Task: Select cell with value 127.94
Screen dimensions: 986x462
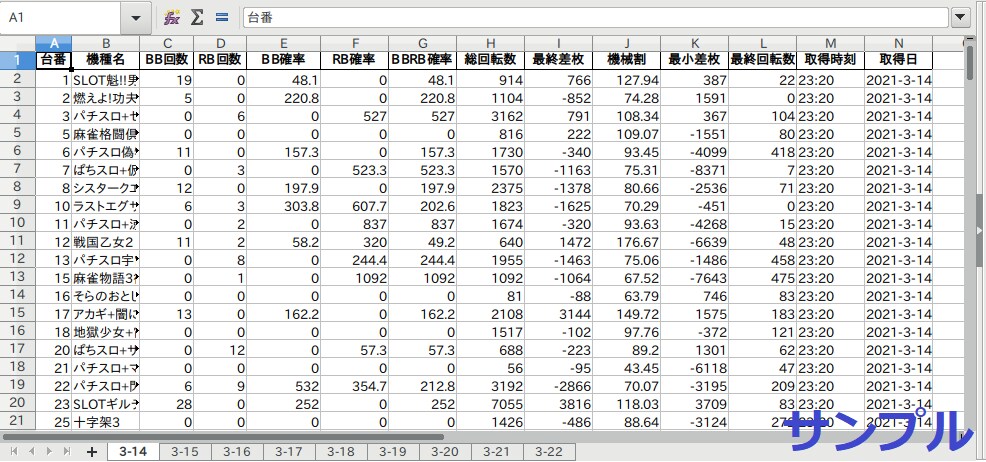Action: [x=626, y=80]
